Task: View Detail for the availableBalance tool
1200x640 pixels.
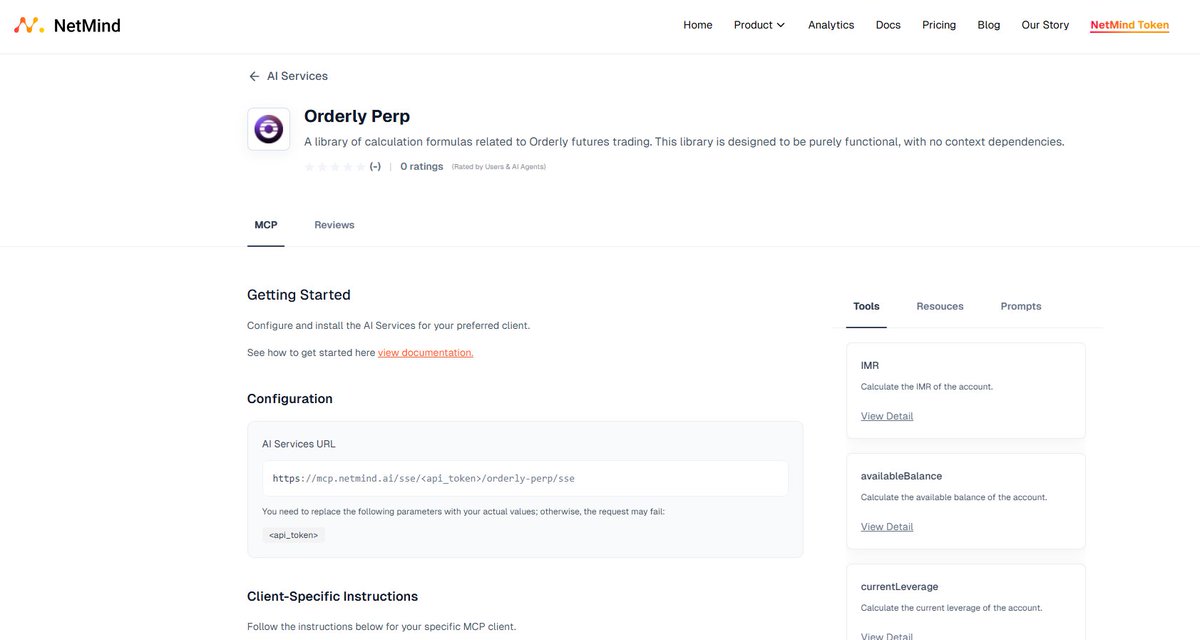Action: 887,527
